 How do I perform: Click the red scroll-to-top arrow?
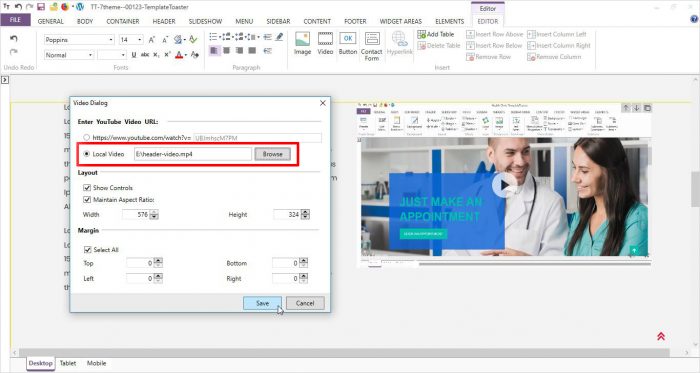click(x=661, y=336)
